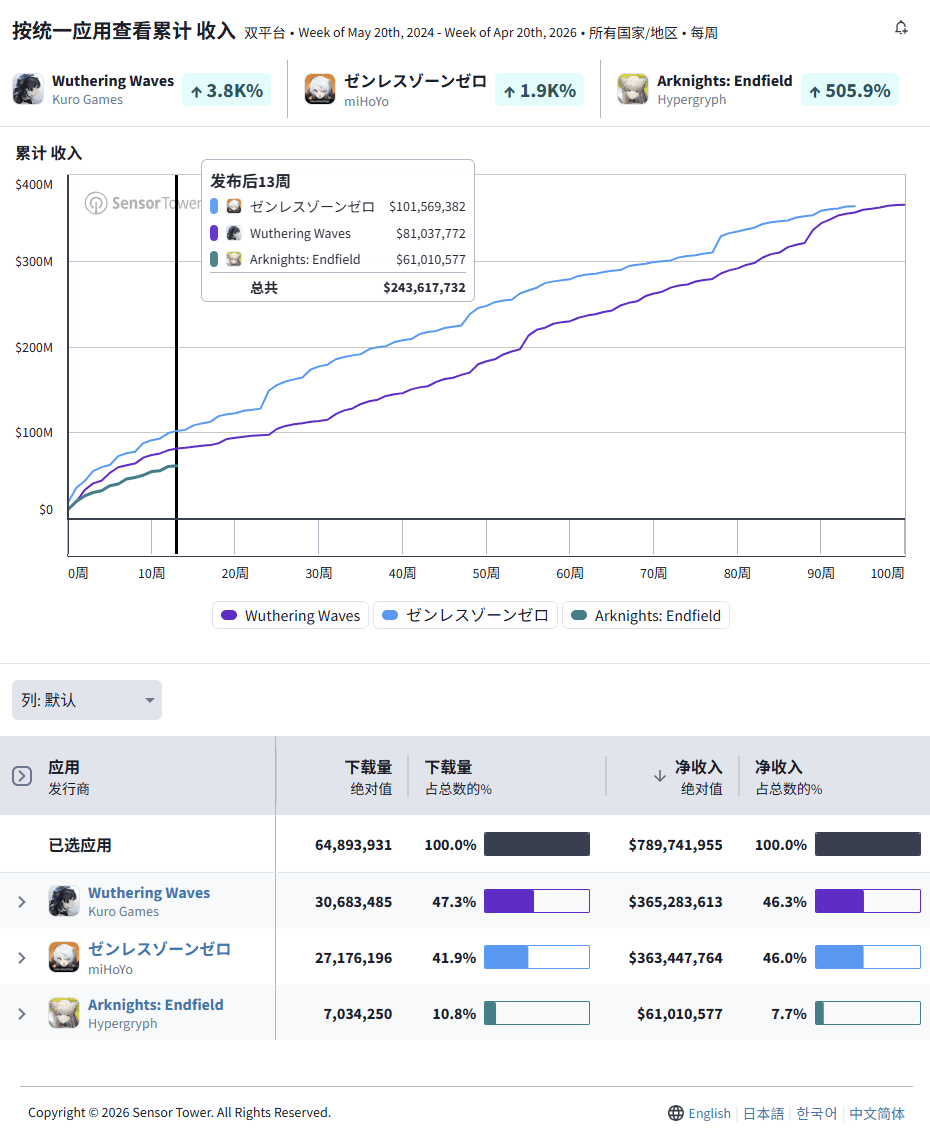Image resolution: width=930 pixels, height=1134 pixels.
Task: Toggle ゼンレスゾーンゼロ series in chart legend
Action: [466, 615]
